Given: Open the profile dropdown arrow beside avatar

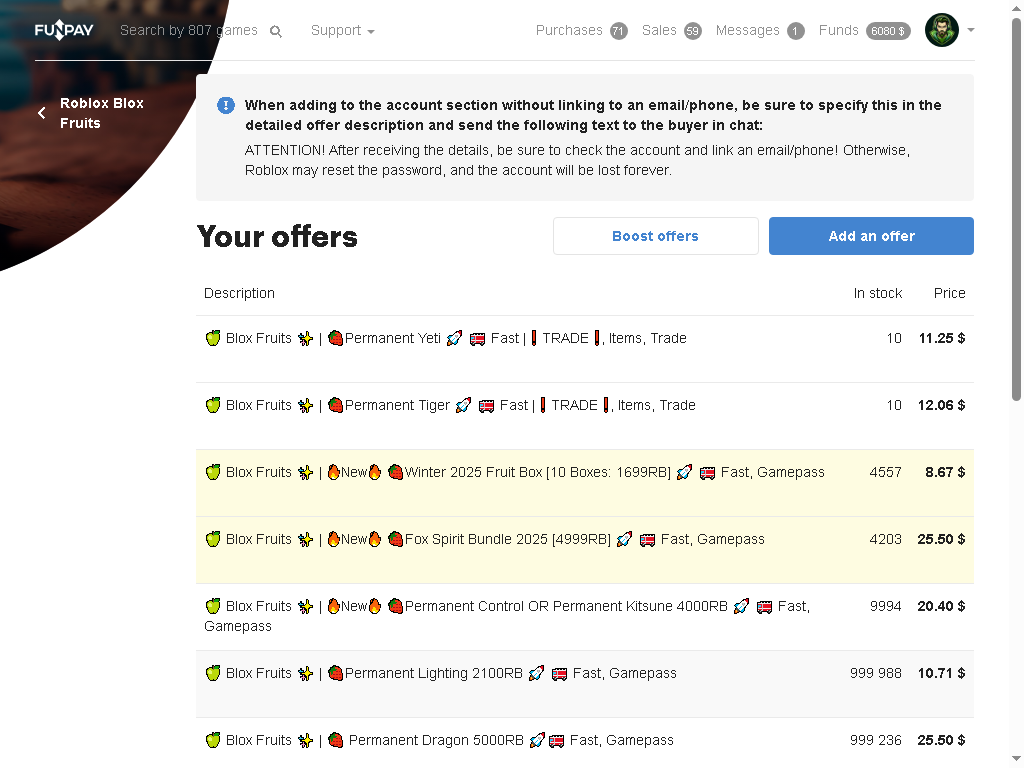Looking at the screenshot, I should [971, 30].
